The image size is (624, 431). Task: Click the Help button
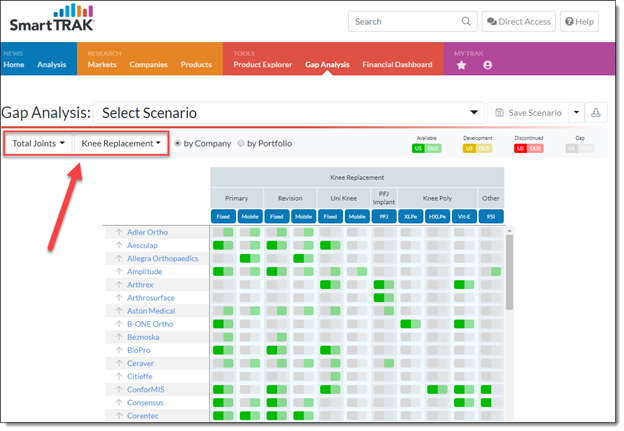pos(579,21)
